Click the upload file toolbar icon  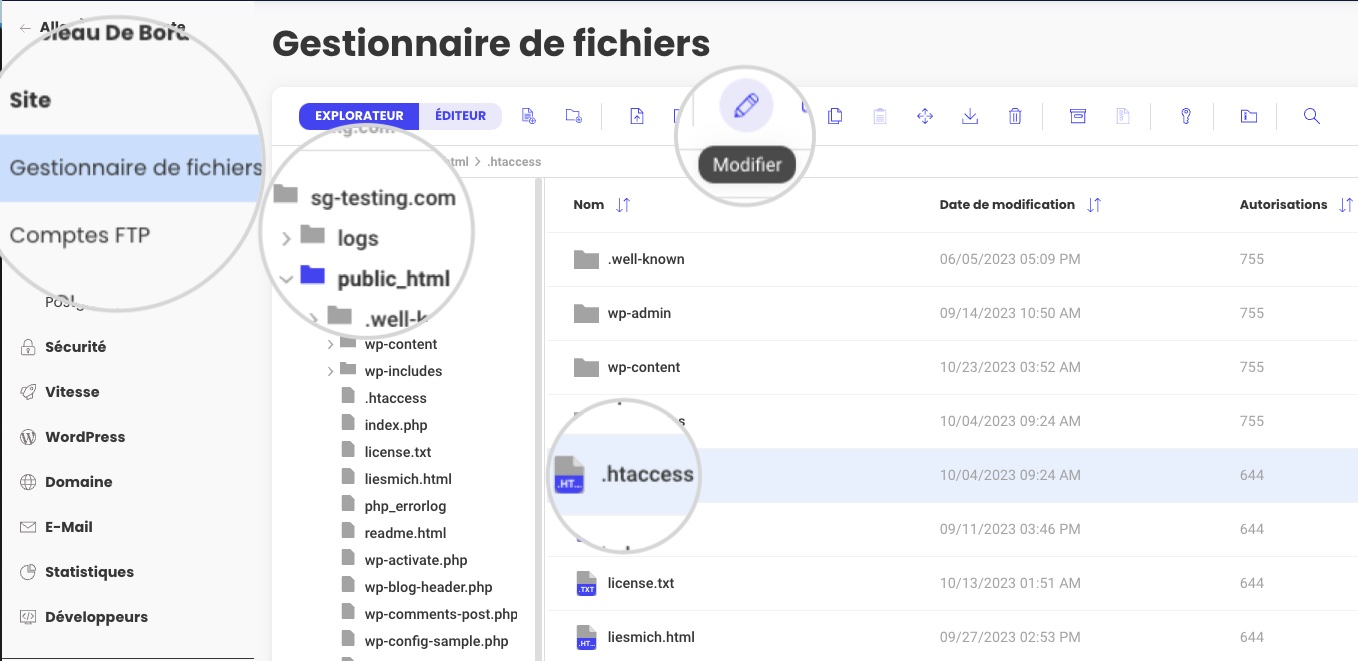(x=637, y=116)
